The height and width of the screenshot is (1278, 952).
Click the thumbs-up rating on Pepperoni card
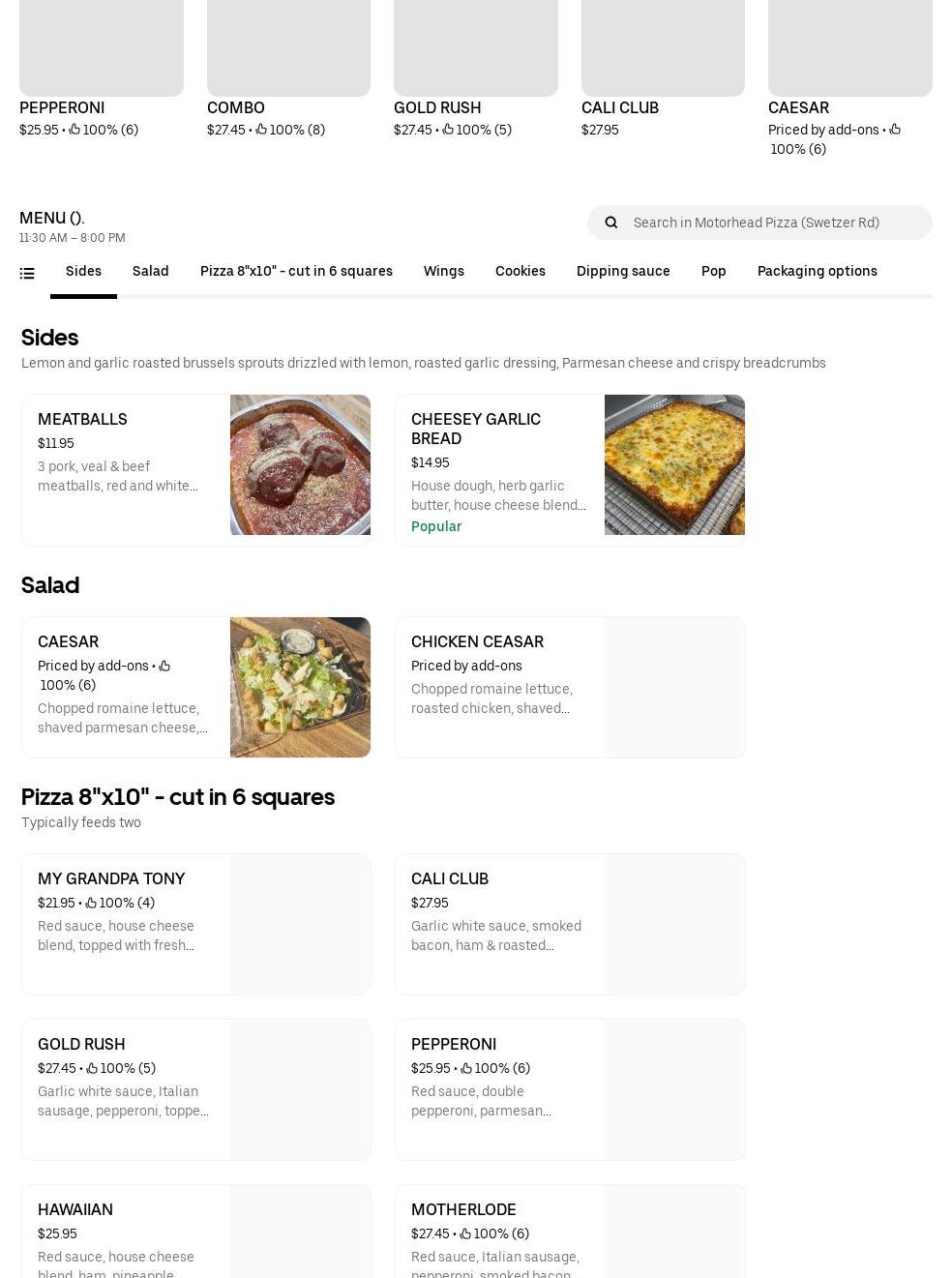[x=74, y=129]
